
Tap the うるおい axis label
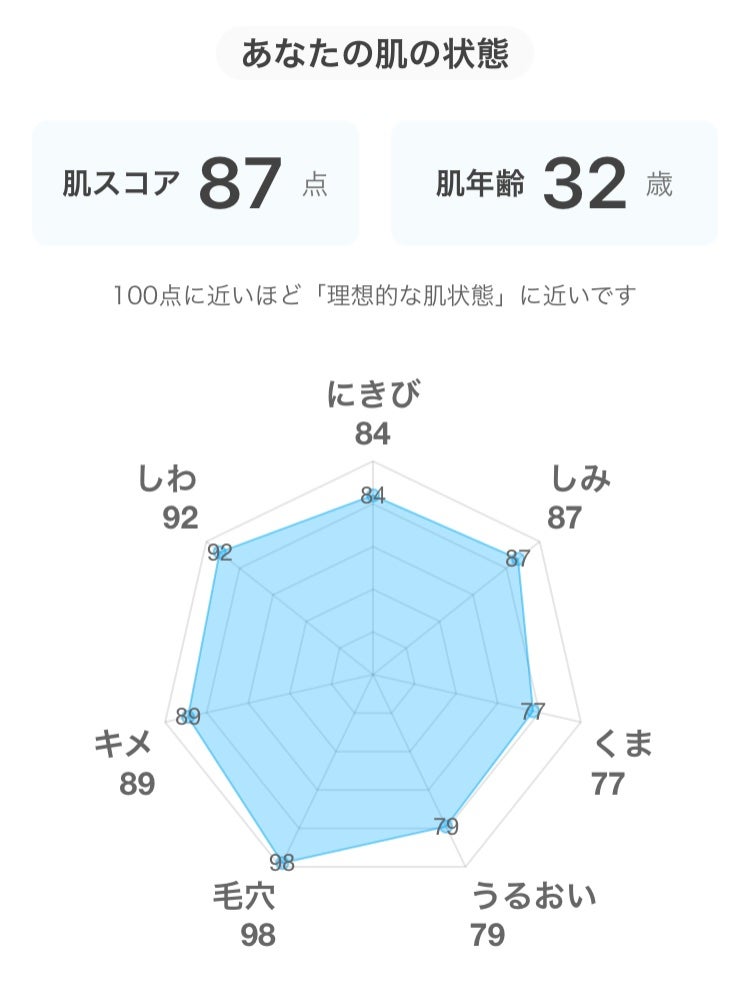(535, 894)
